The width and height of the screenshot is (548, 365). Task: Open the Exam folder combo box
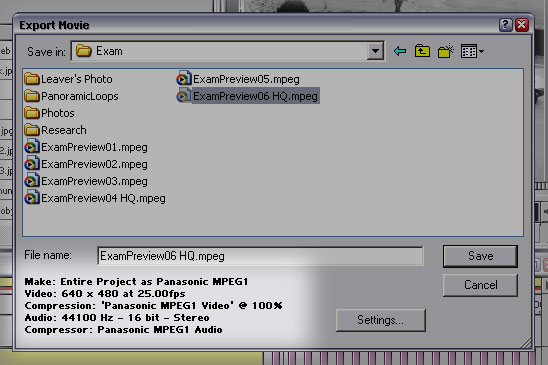[x=228, y=51]
